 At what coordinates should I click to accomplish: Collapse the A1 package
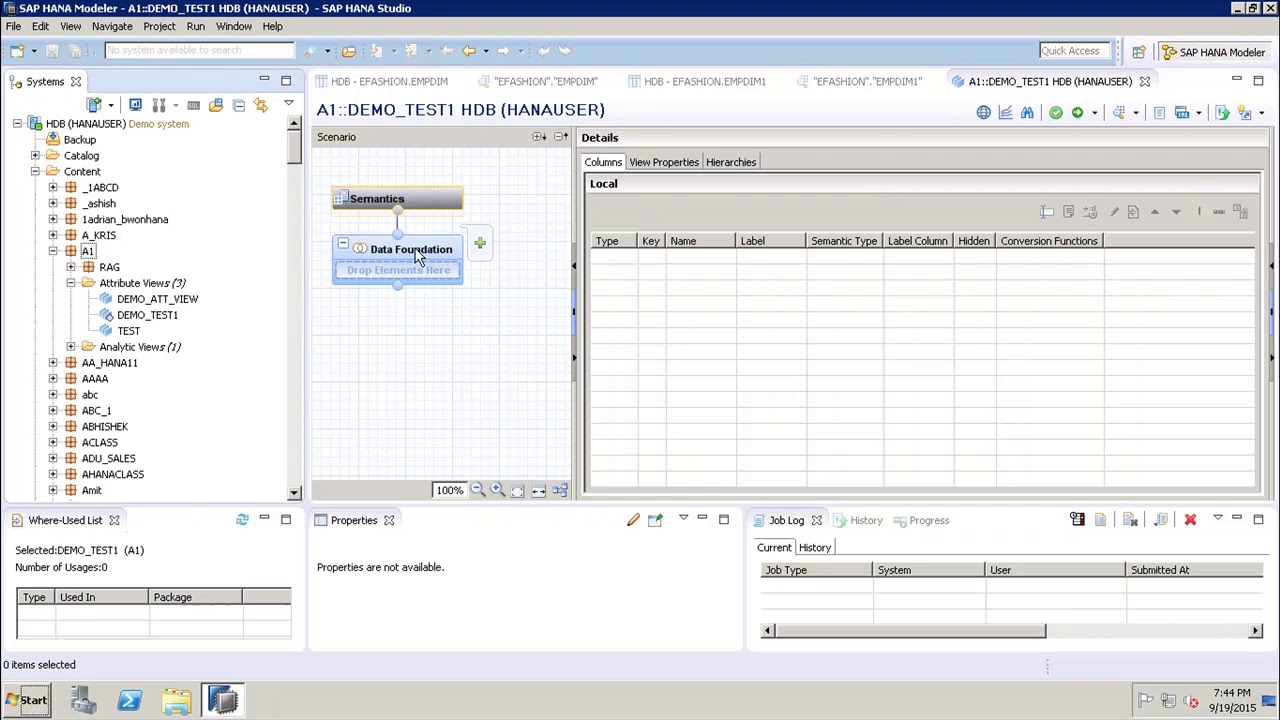pyautogui.click(x=53, y=251)
